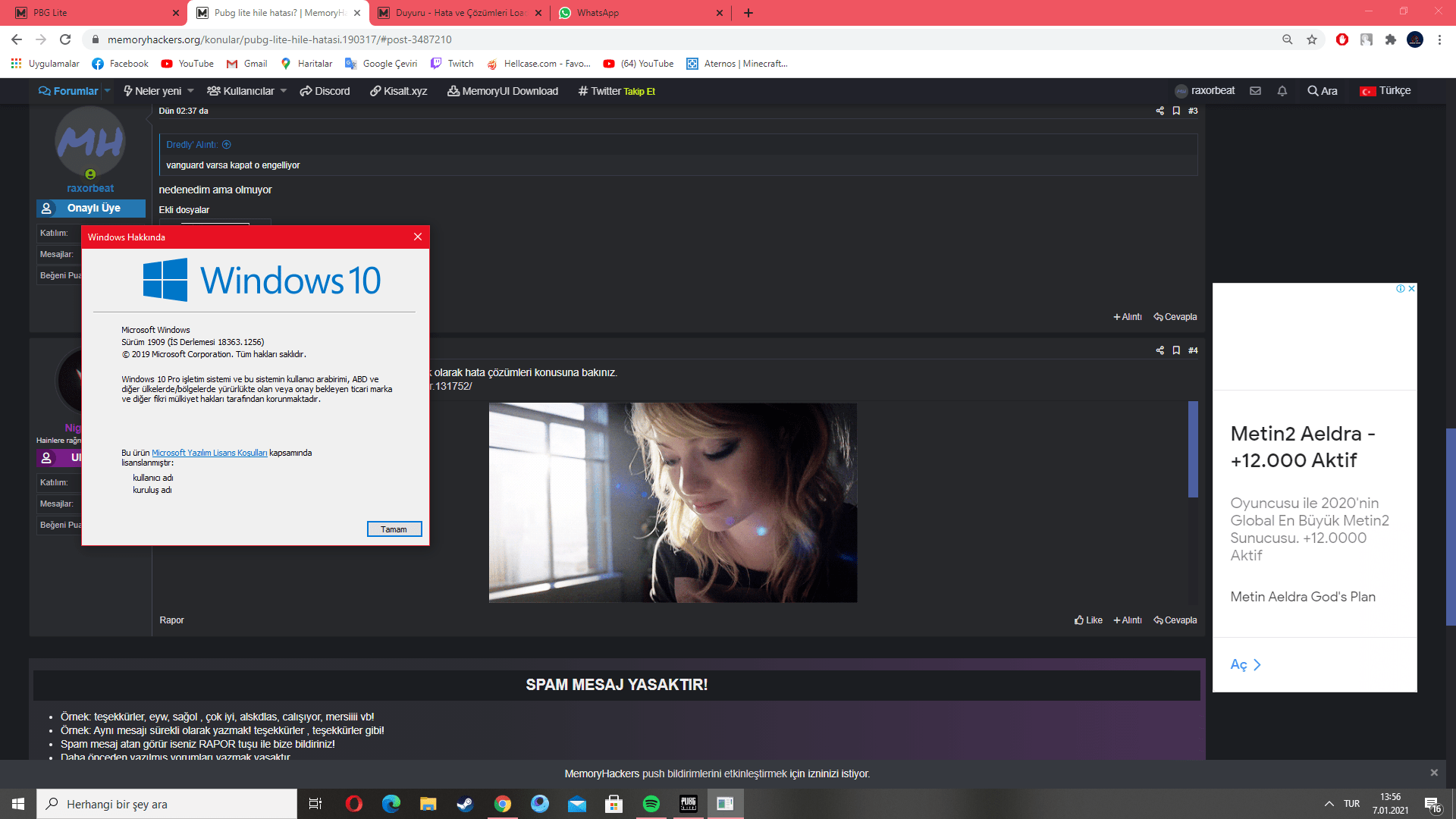Click the woman image in post #4
1456x819 pixels.
pos(673,503)
